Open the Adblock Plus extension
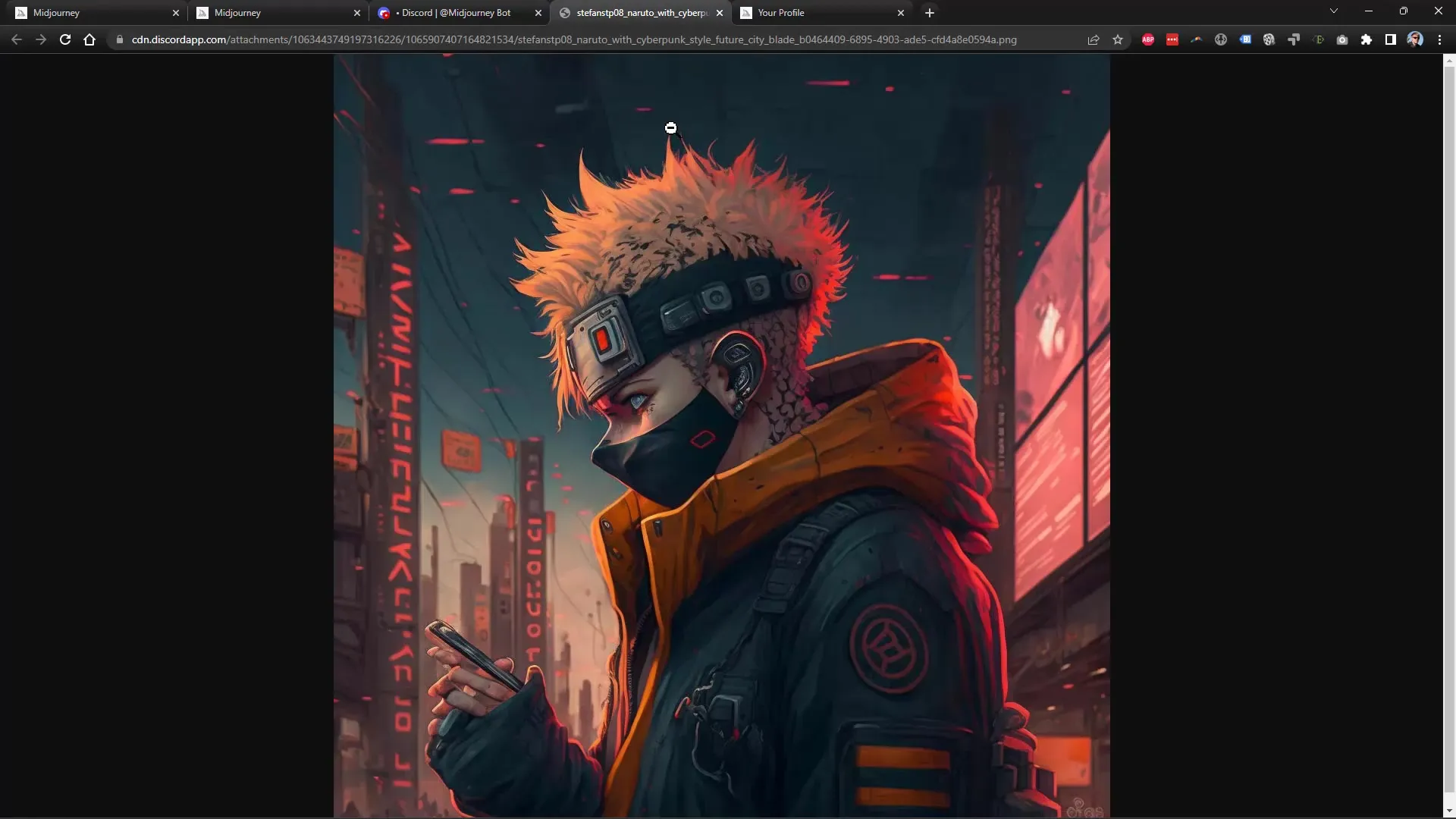Screen dimensions: 1456x819 click(1148, 39)
